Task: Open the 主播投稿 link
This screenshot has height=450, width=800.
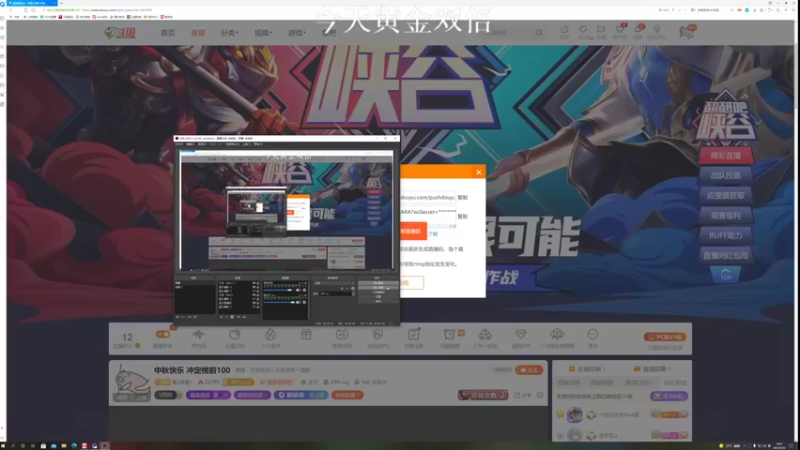Action: point(587,369)
